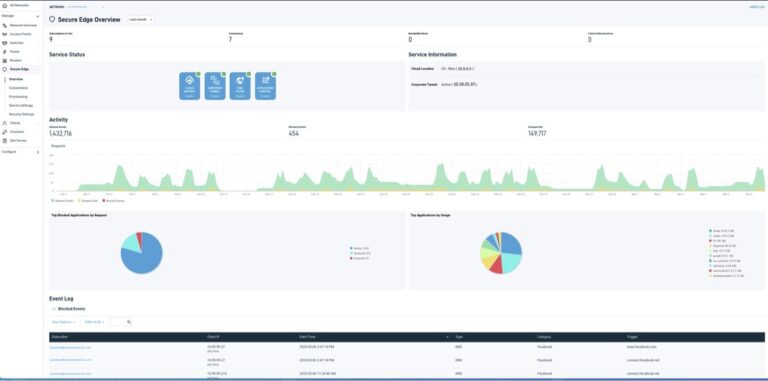Sort table by Subscriber column header
768x381 pixels.
coord(59,337)
